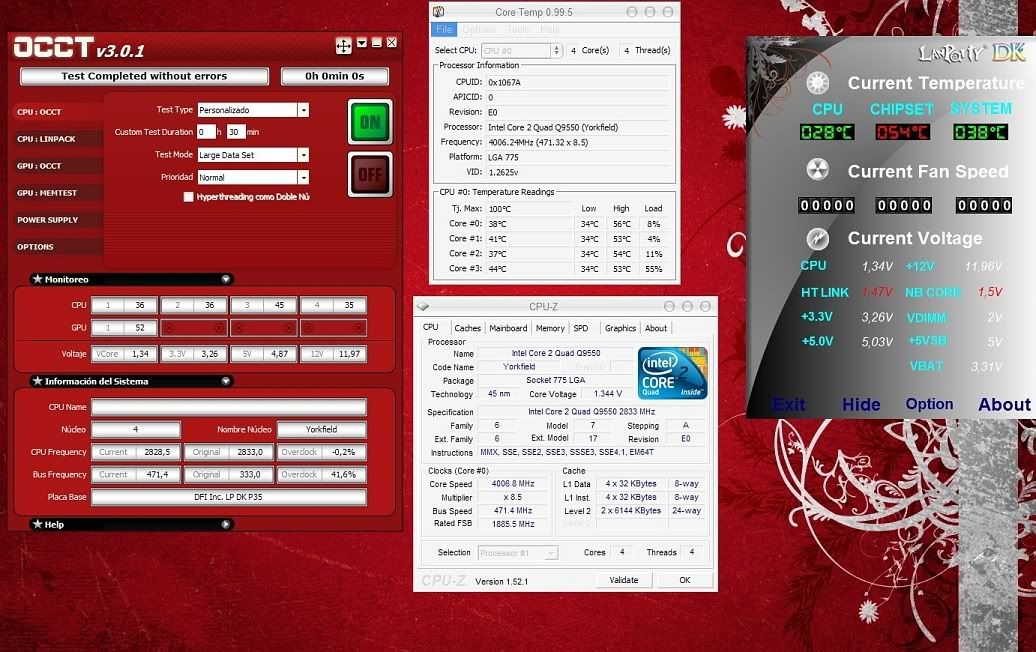Click the Validate button in CPU-Z
1036x652 pixels.
(624, 580)
